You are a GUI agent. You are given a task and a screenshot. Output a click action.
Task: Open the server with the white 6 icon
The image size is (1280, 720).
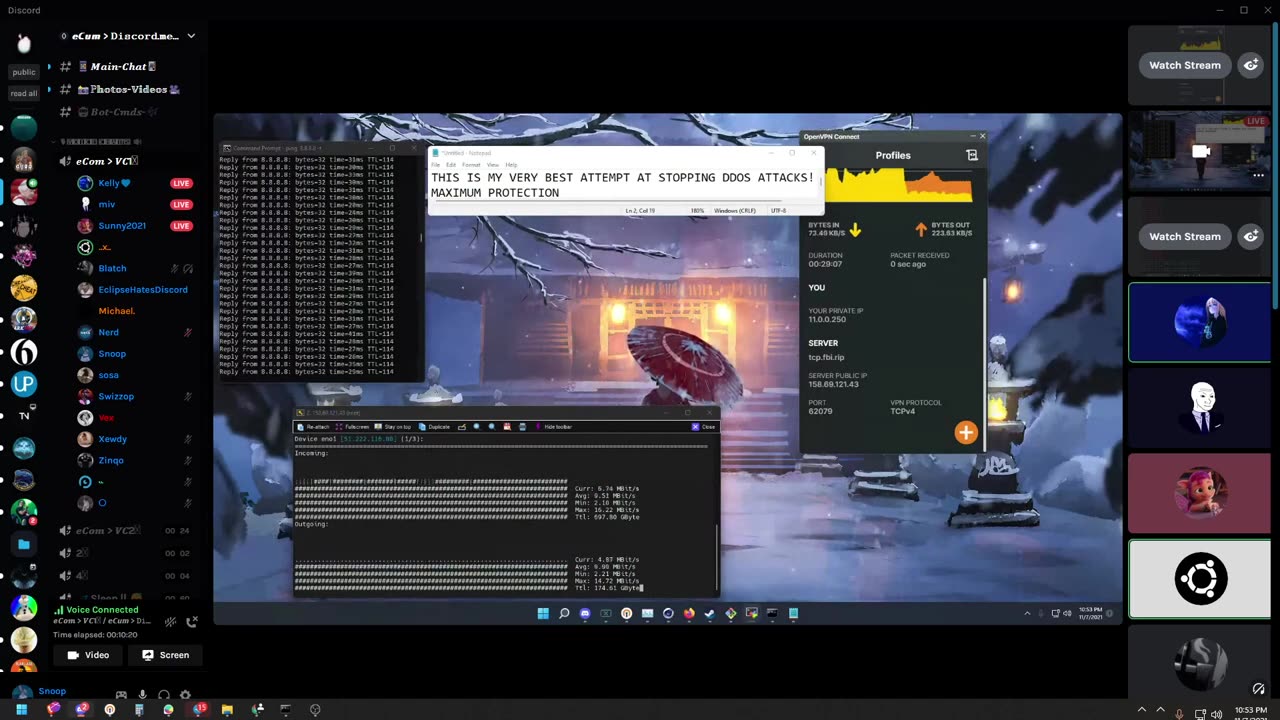[24, 351]
